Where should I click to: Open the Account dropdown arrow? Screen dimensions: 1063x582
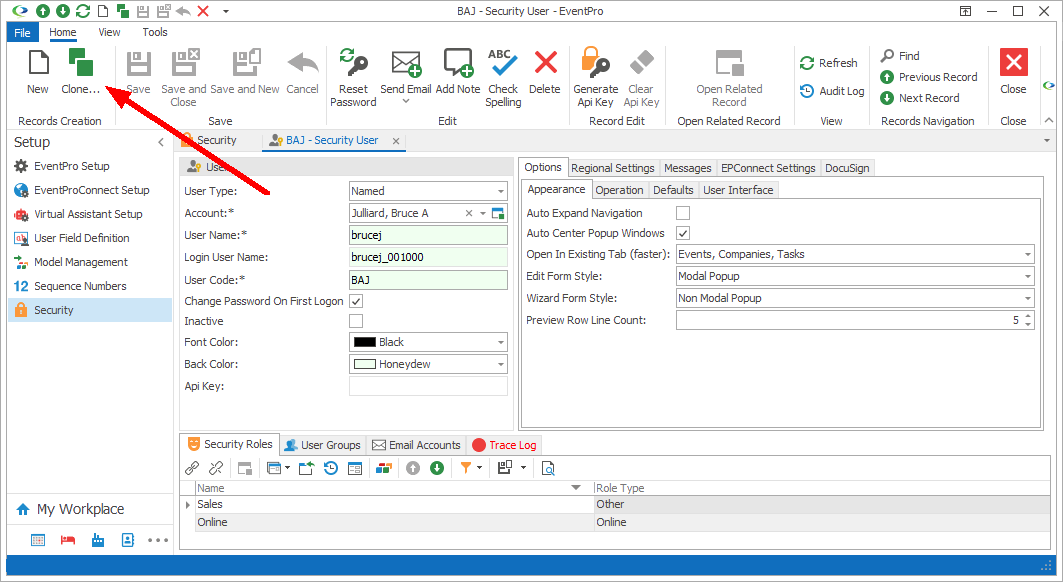pos(483,213)
